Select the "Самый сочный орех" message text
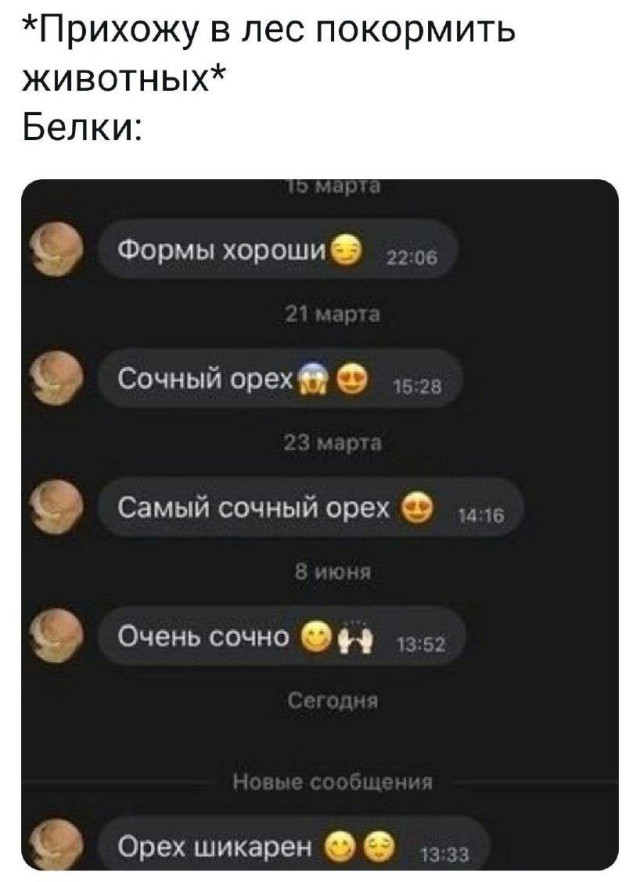 (253, 508)
